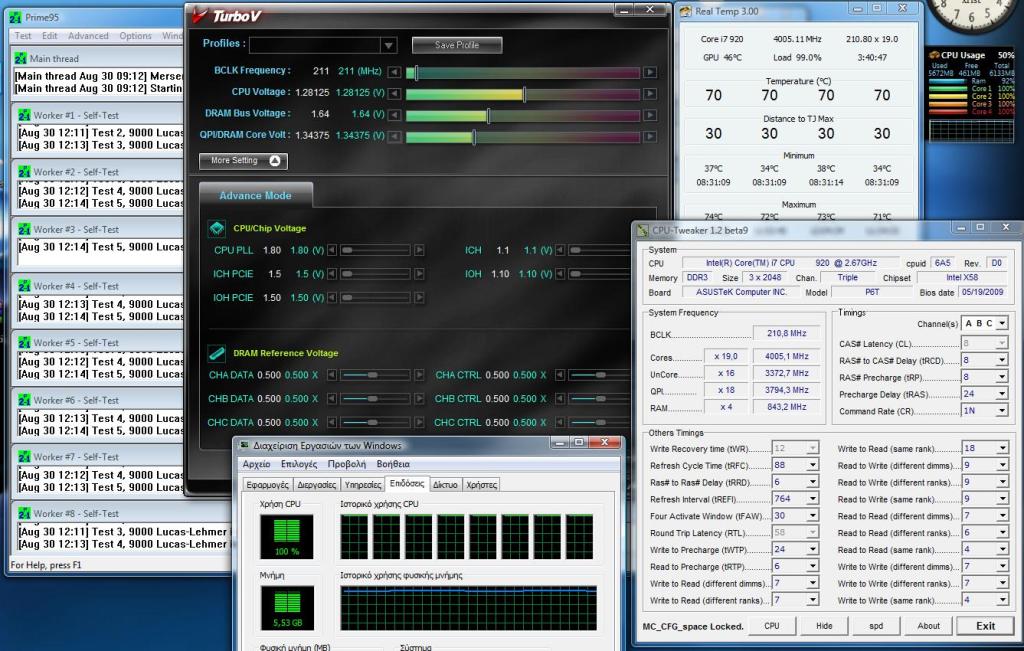Increase QPI/DRAM Core Volt with right arrow

(x=650, y=136)
